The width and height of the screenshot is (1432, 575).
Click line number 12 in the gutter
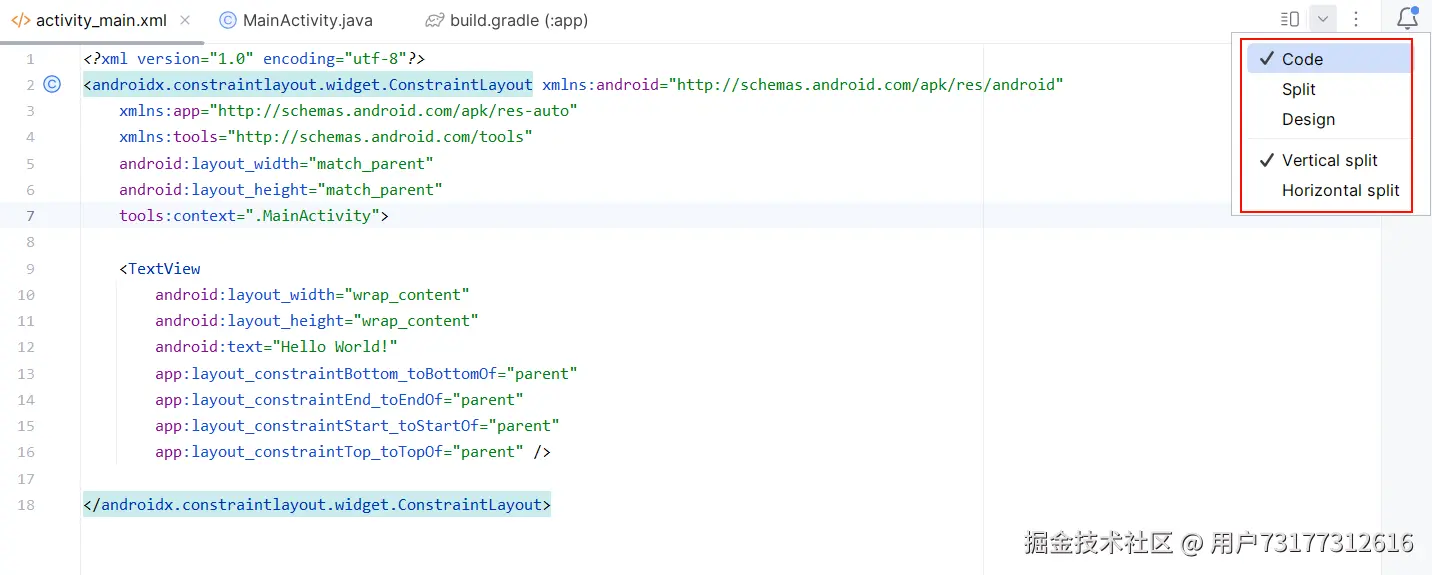tap(26, 346)
